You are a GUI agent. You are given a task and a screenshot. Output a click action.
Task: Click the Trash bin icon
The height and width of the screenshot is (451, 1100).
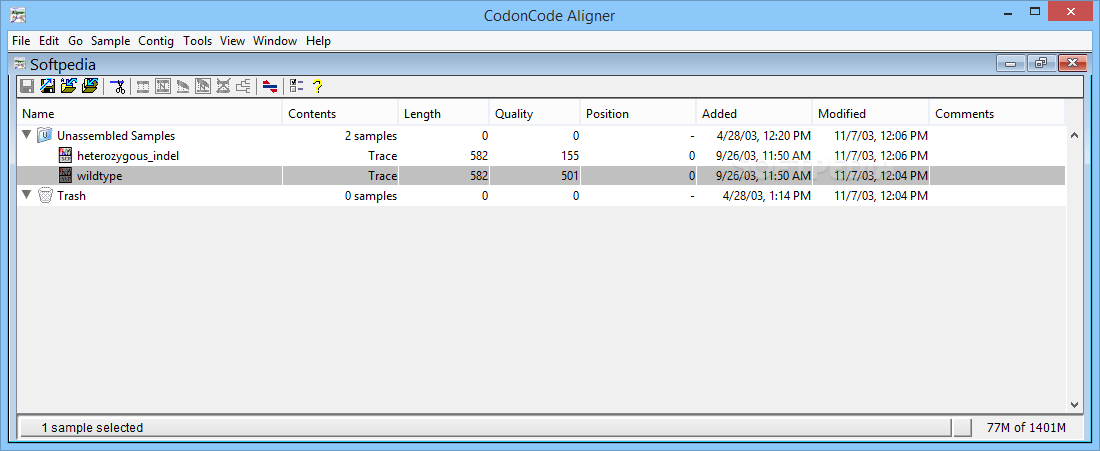(45, 196)
